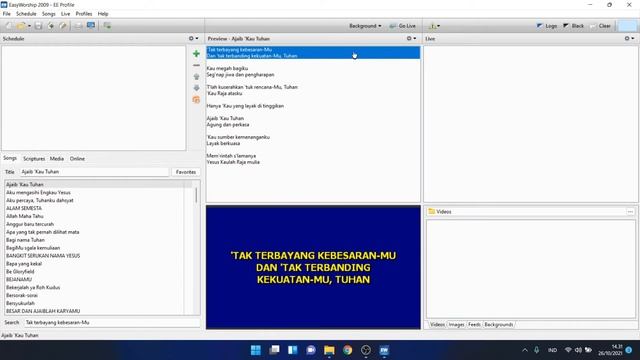The image size is (640, 360).
Task: Select song 'Allah Maha Tahu'
Action: [x=24, y=216]
